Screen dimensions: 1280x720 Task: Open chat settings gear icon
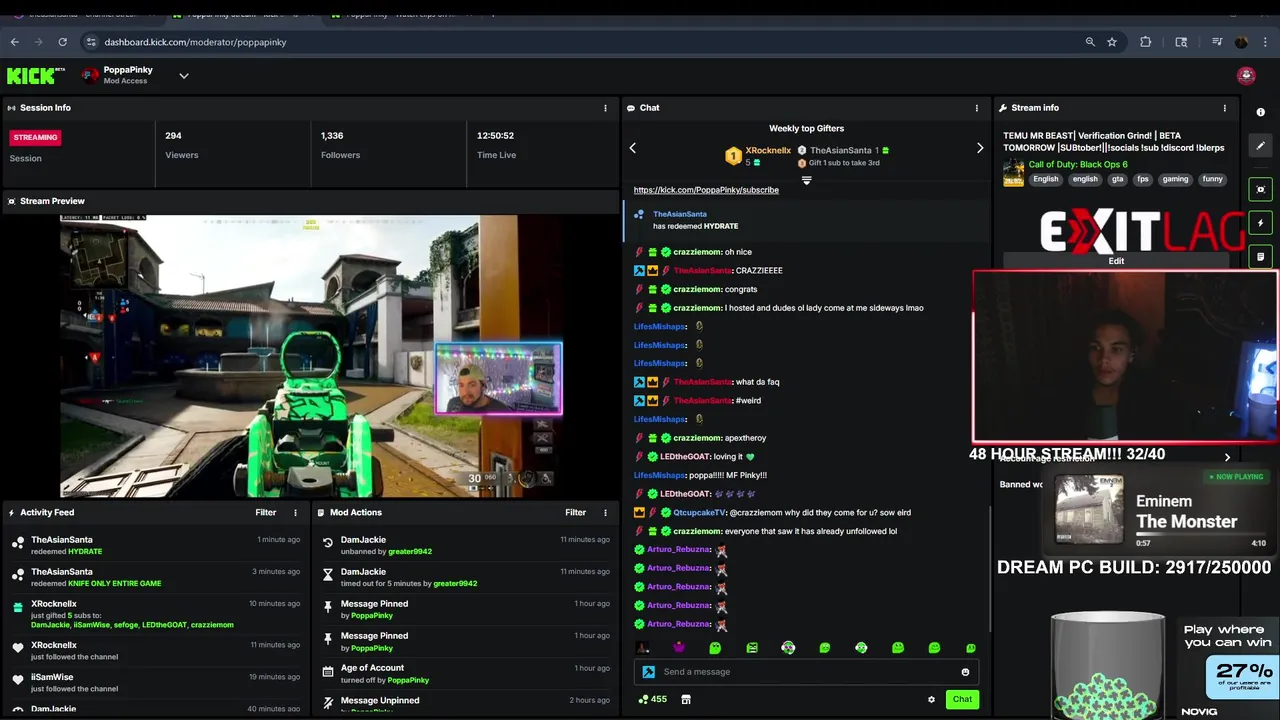click(931, 700)
